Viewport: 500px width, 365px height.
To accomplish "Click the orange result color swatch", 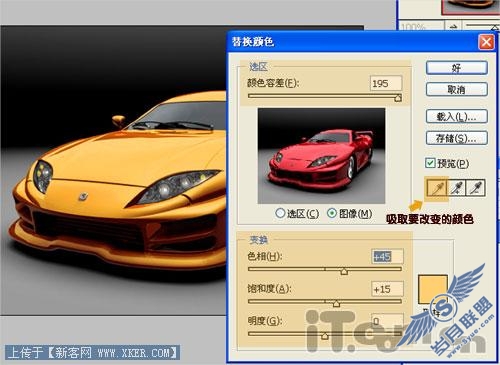I will point(433,289).
